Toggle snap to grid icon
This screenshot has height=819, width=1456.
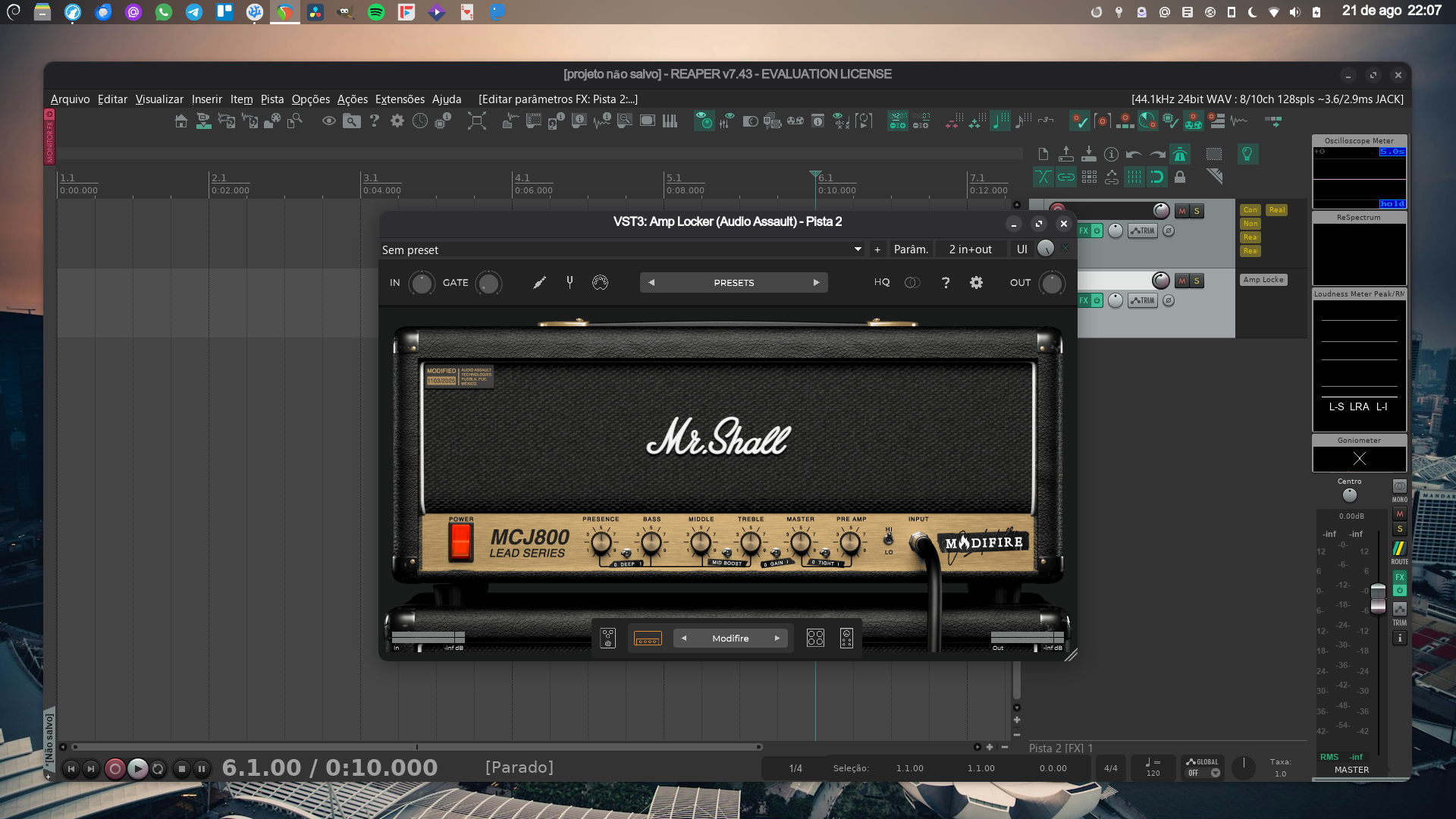point(1157,177)
